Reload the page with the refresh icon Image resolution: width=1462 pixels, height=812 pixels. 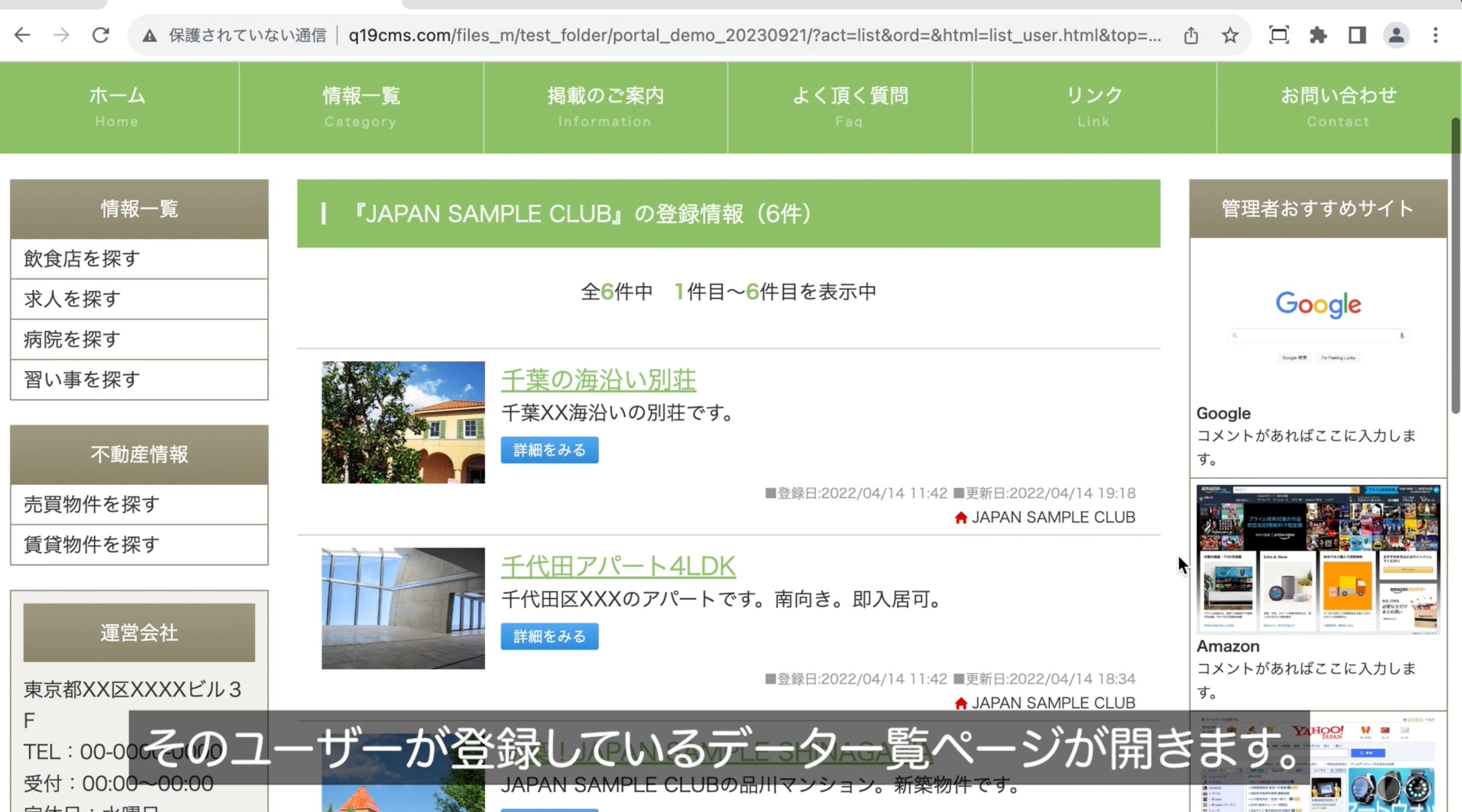click(x=101, y=35)
